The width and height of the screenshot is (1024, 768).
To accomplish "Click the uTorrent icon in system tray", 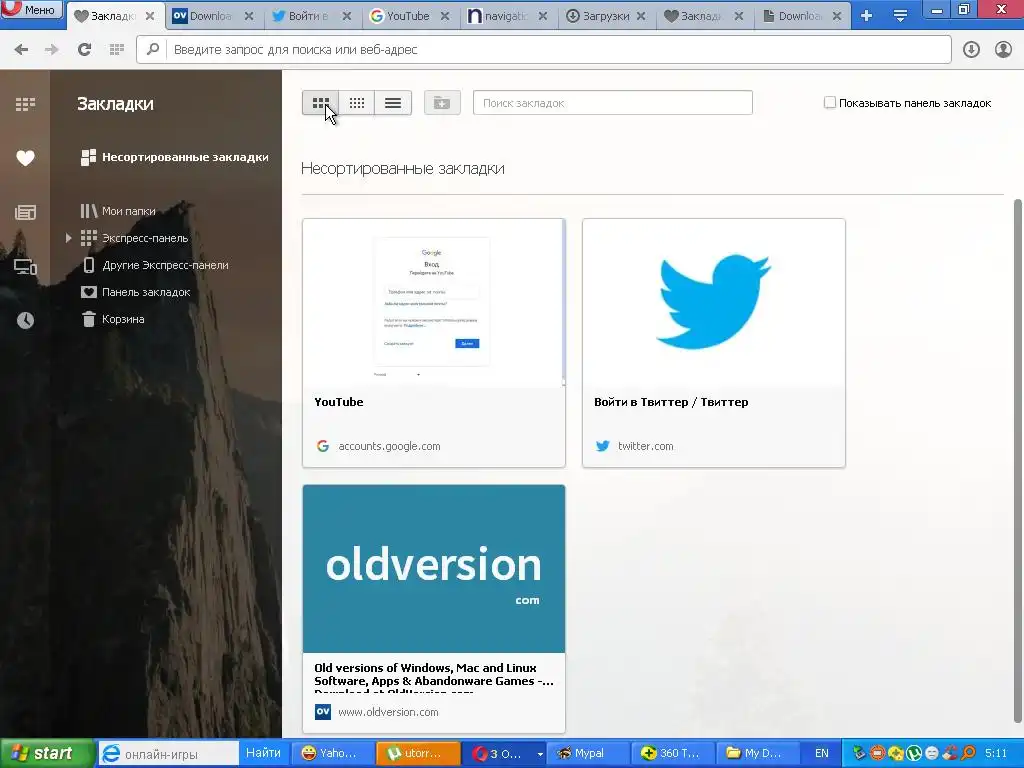I will (x=913, y=753).
